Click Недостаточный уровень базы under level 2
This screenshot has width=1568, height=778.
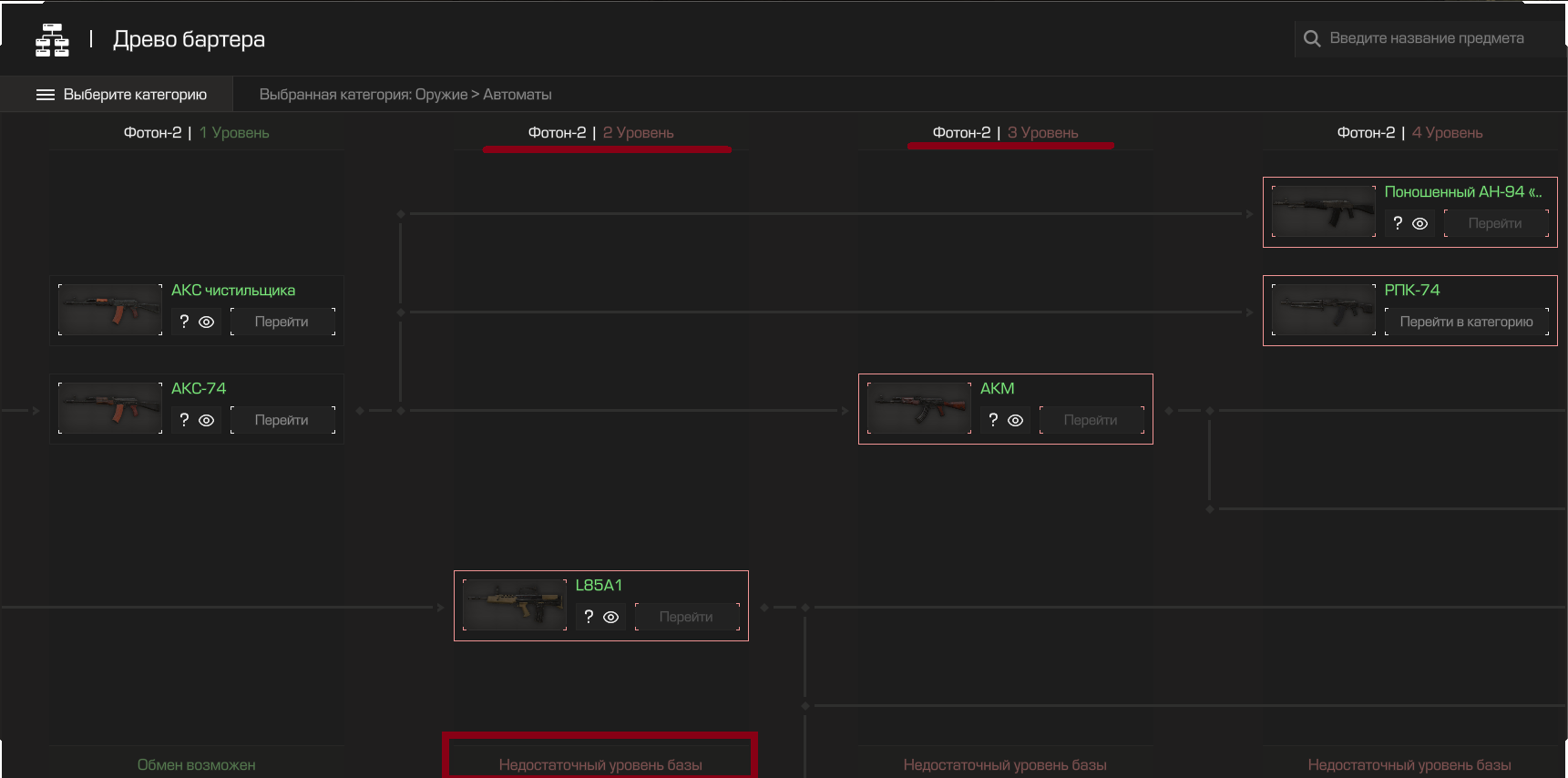point(600,765)
